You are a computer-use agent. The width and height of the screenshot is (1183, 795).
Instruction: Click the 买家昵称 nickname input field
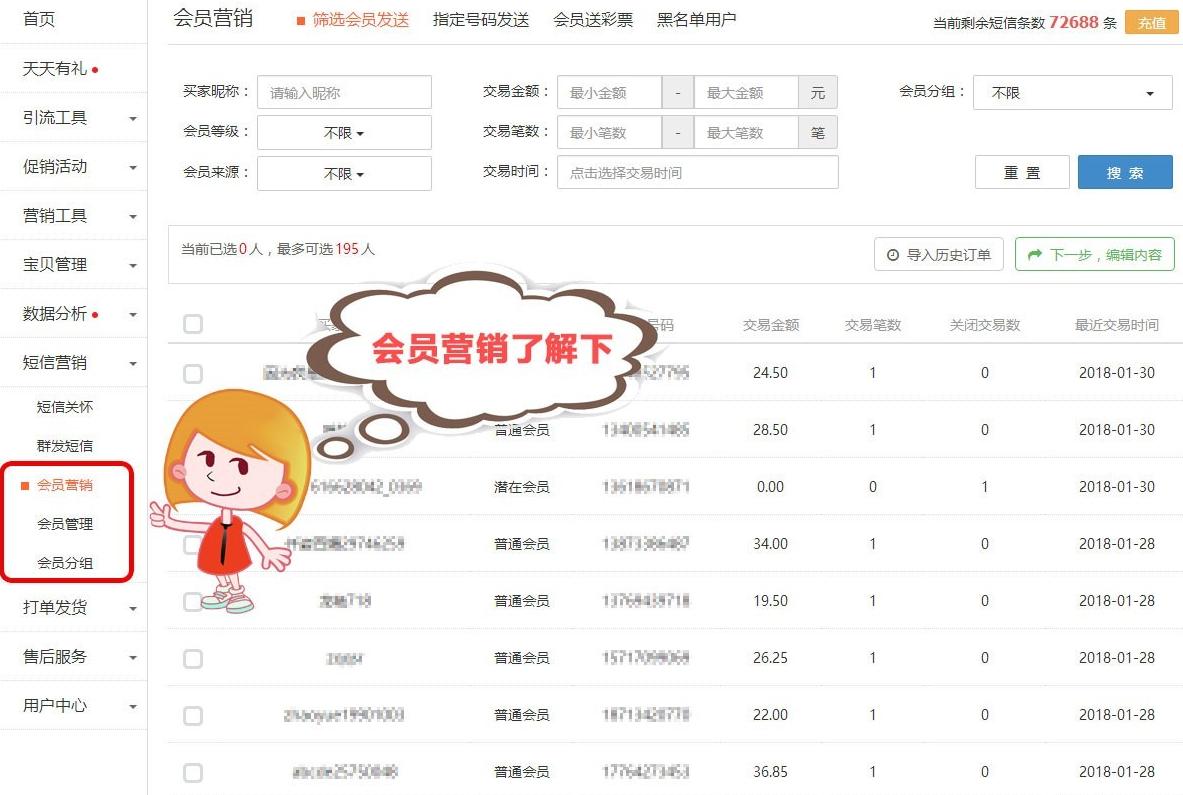point(344,92)
